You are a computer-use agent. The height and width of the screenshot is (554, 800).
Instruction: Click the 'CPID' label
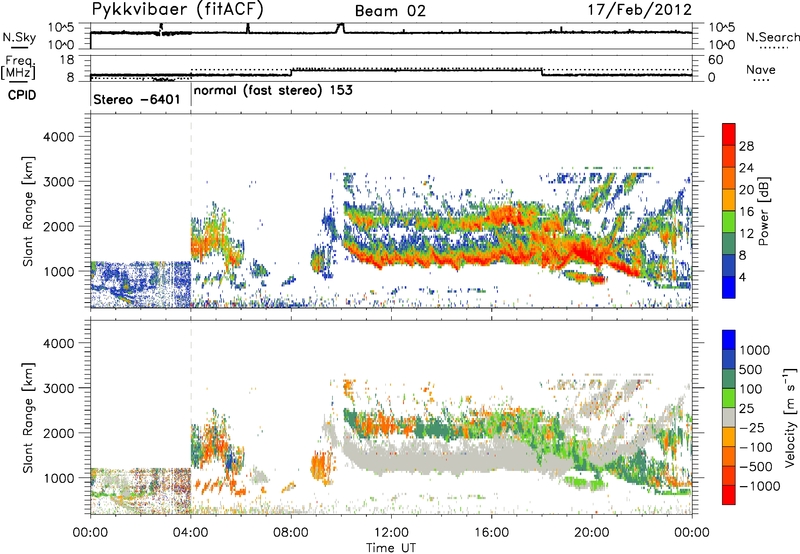(22, 95)
